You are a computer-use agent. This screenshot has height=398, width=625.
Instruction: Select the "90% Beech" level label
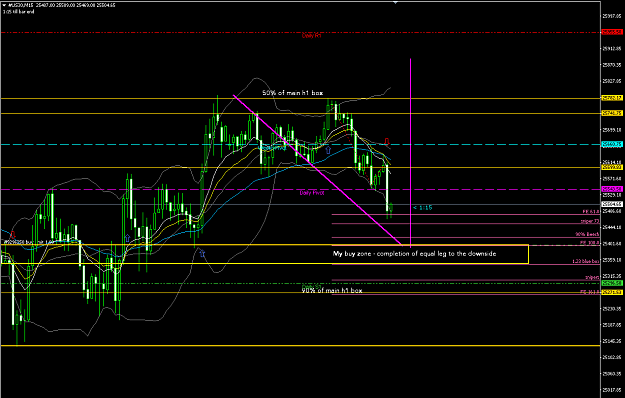click(x=587, y=234)
